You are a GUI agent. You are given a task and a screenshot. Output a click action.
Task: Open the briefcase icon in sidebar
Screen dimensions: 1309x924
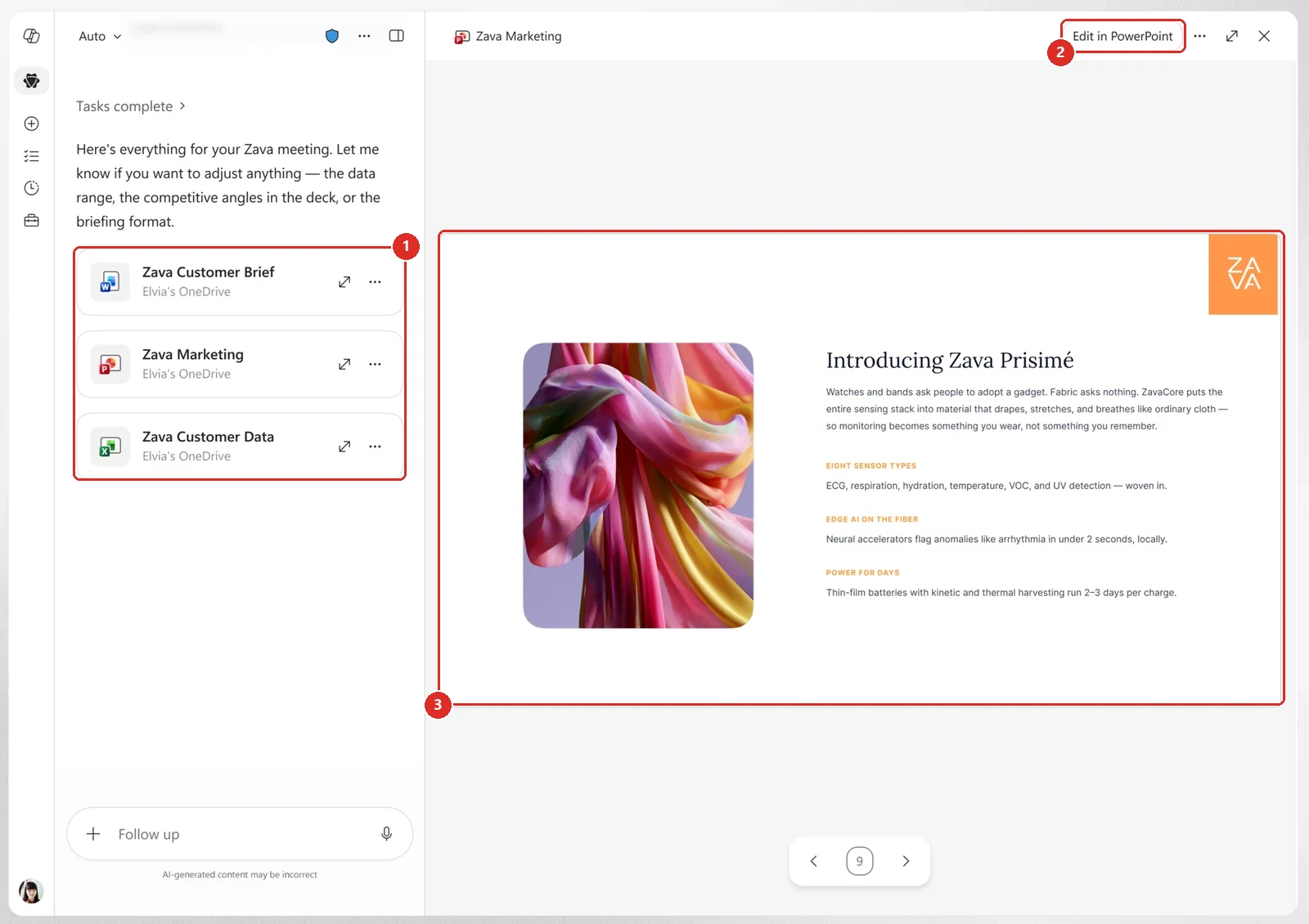(31, 221)
